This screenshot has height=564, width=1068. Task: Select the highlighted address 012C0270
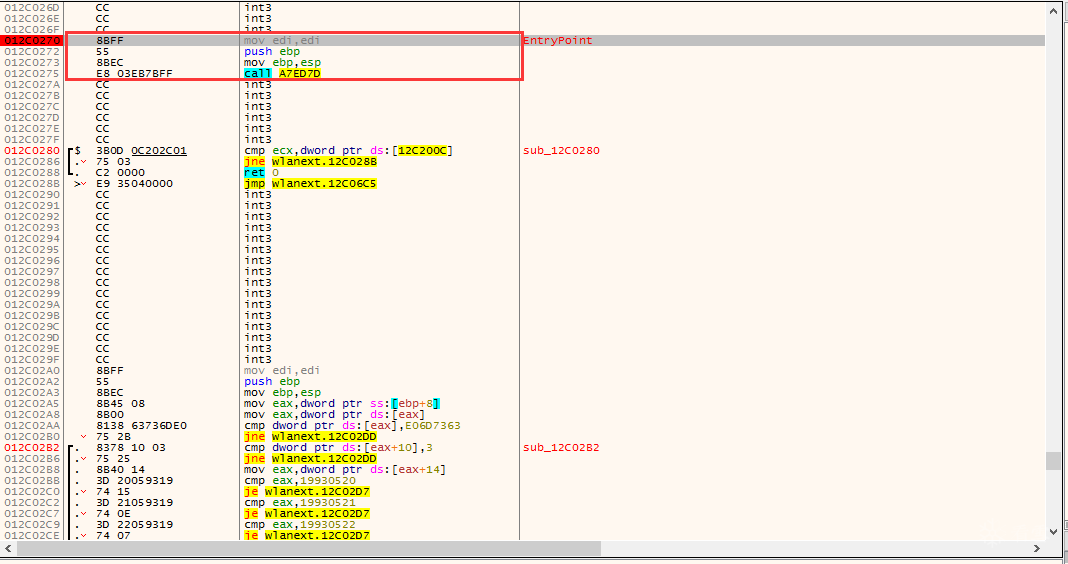point(32,41)
